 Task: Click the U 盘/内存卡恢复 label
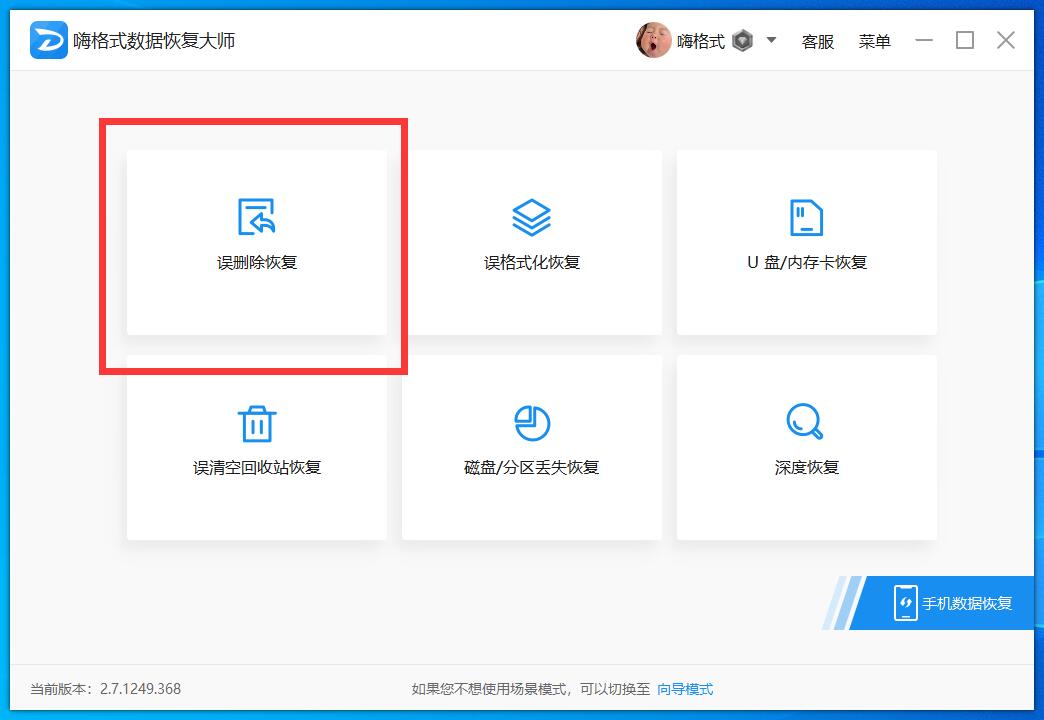coord(807,262)
